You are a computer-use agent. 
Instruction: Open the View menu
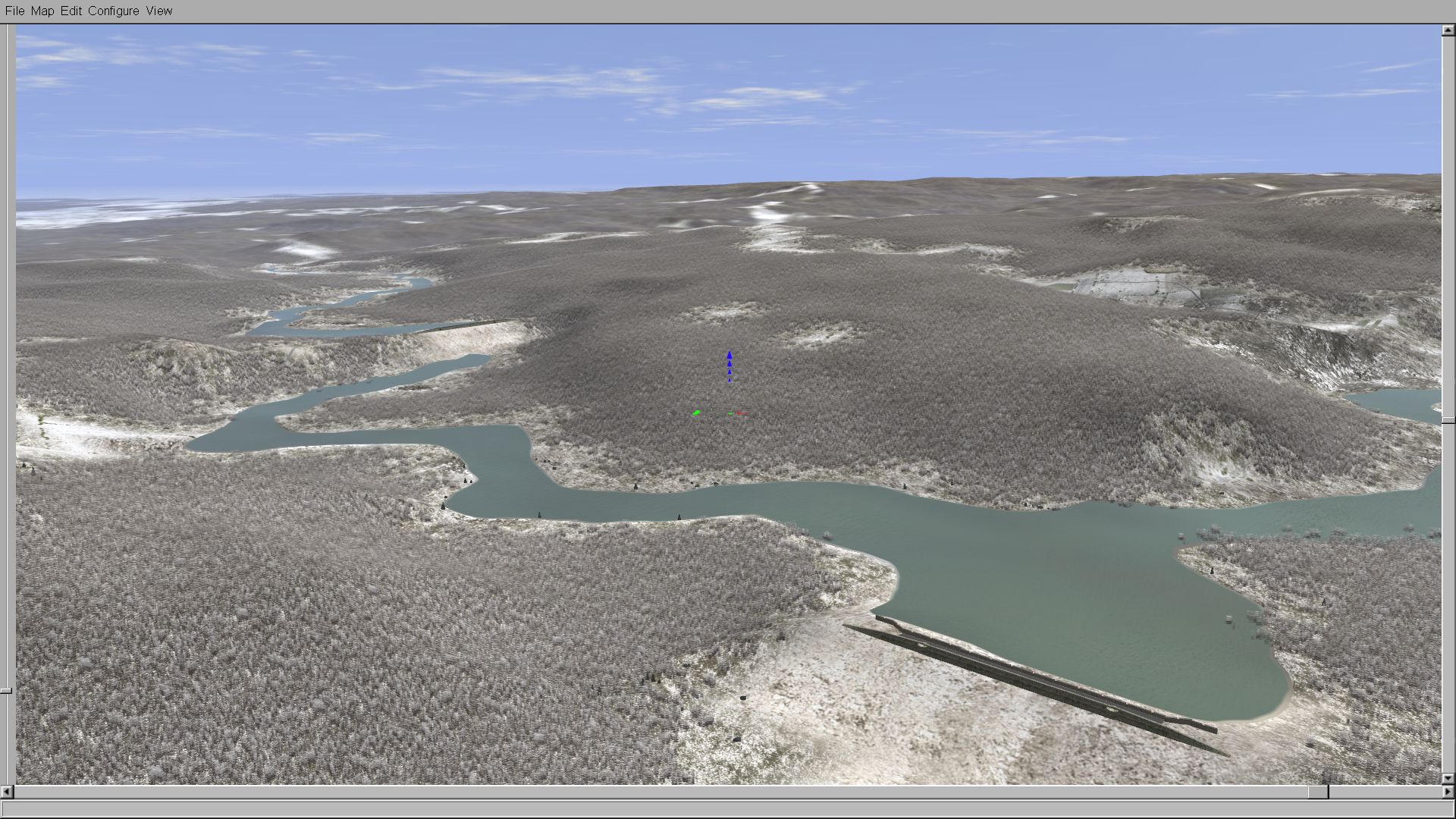pos(159,11)
